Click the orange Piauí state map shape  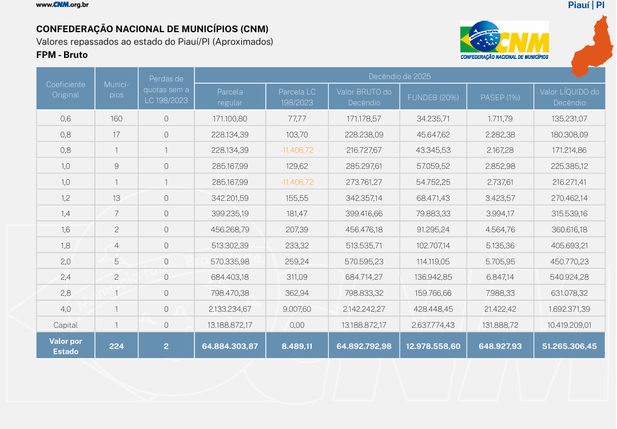pos(592,46)
